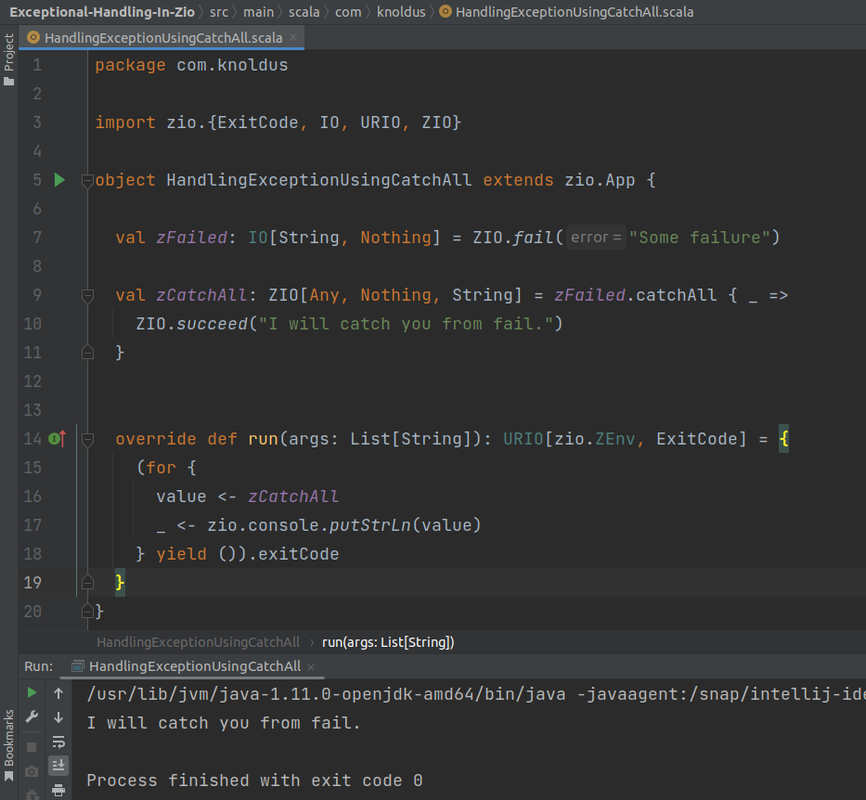Select the HandlingExceptionUsingCatchAll.scala editor tab
Viewport: 866px width, 800px height.
161,38
